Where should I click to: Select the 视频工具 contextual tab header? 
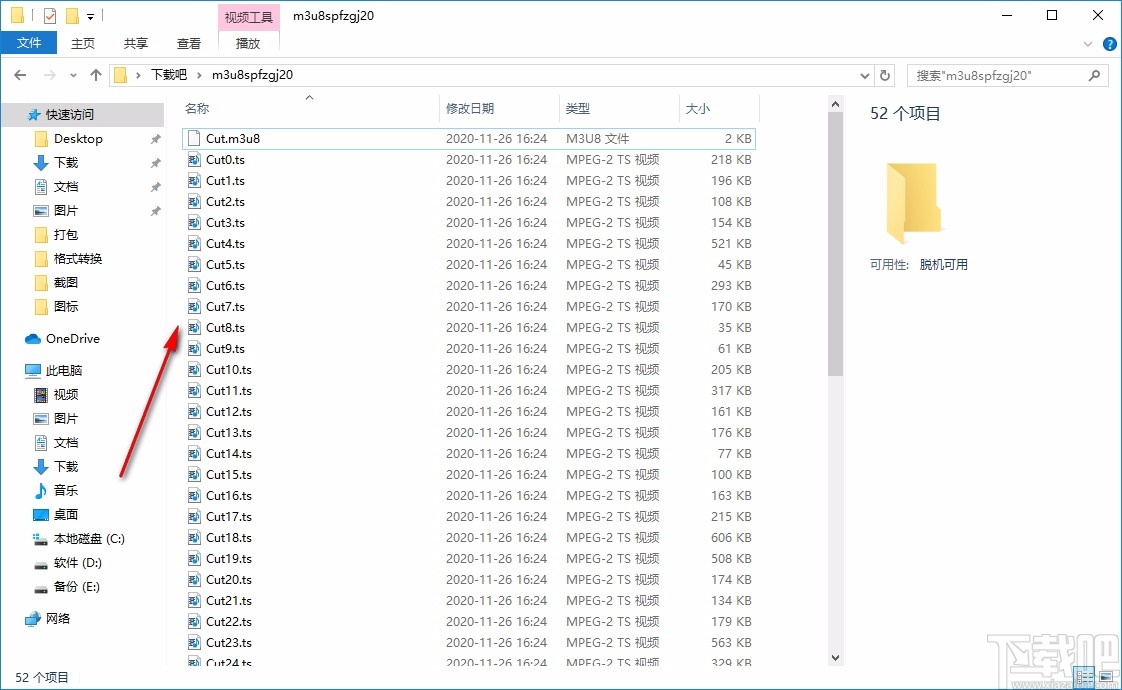[248, 16]
